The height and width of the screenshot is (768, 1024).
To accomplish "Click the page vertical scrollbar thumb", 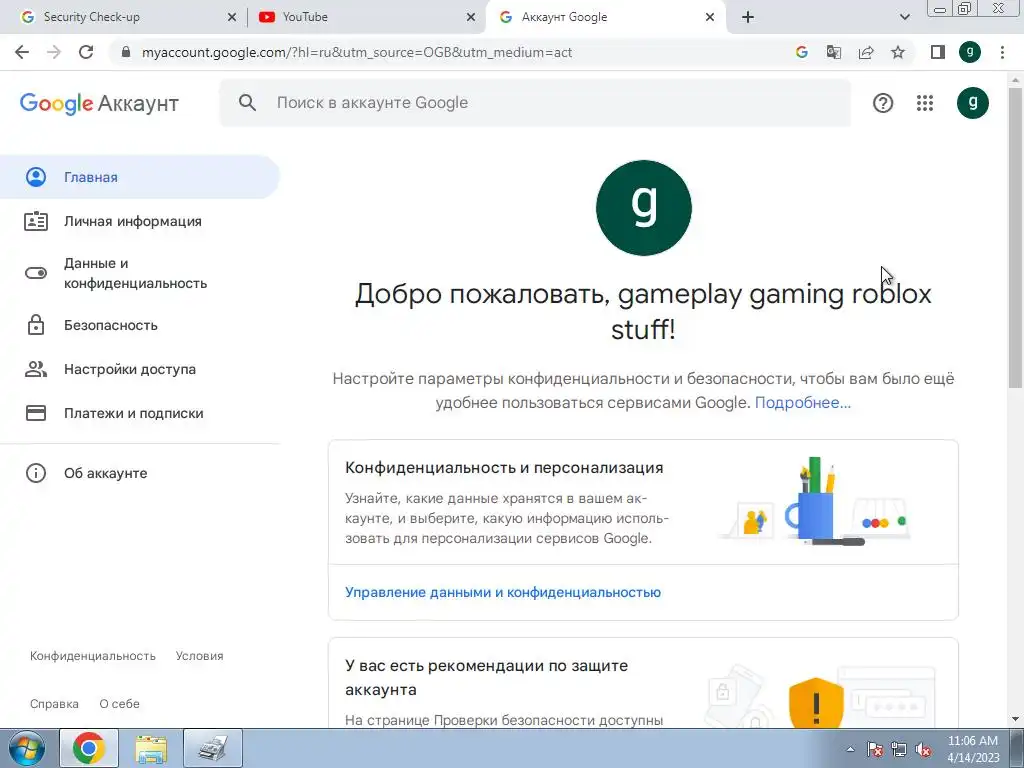I will pos(1016,238).
